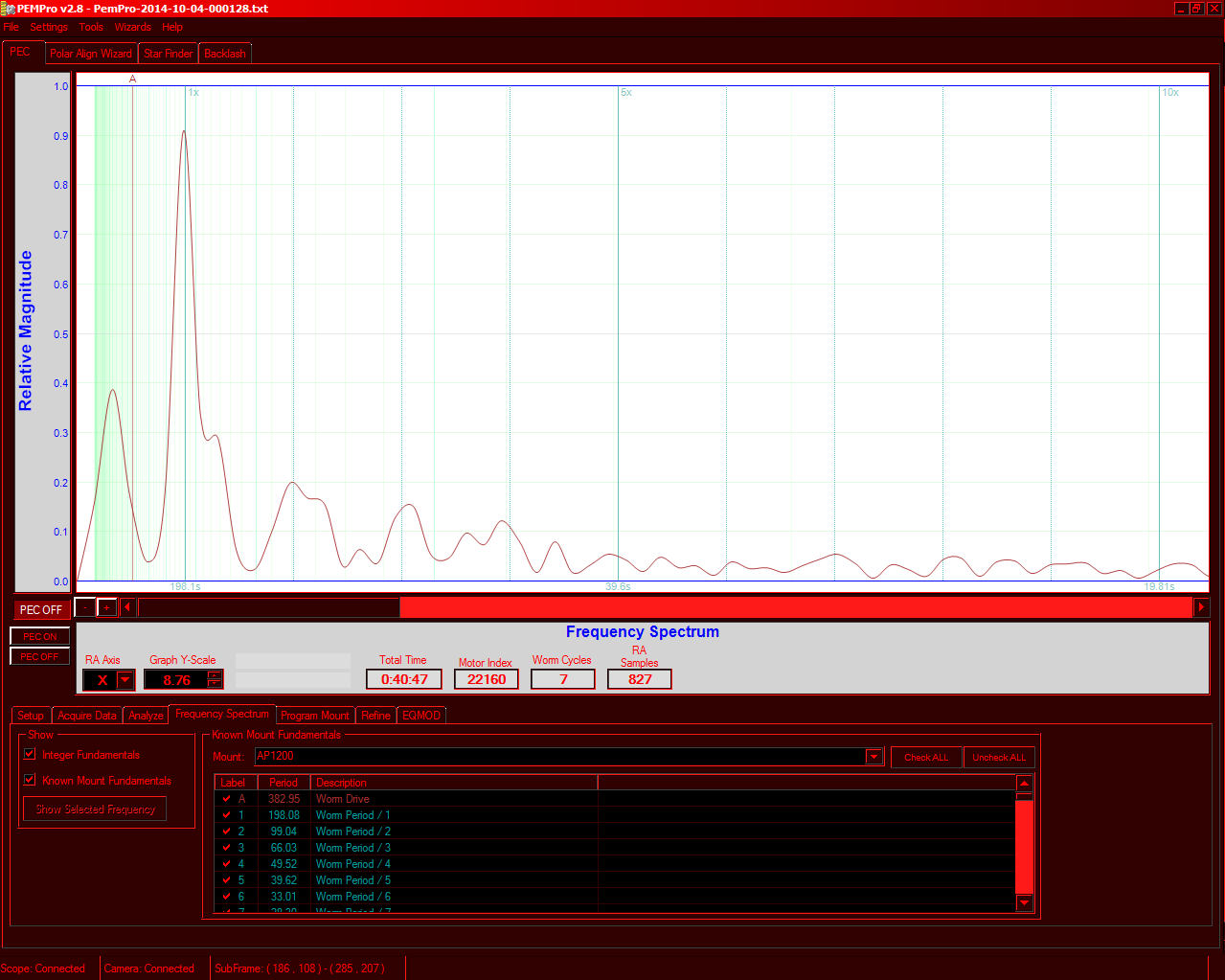Viewport: 1225px width, 980px height.
Task: Click the minus zoom button below graph
Action: [x=85, y=607]
